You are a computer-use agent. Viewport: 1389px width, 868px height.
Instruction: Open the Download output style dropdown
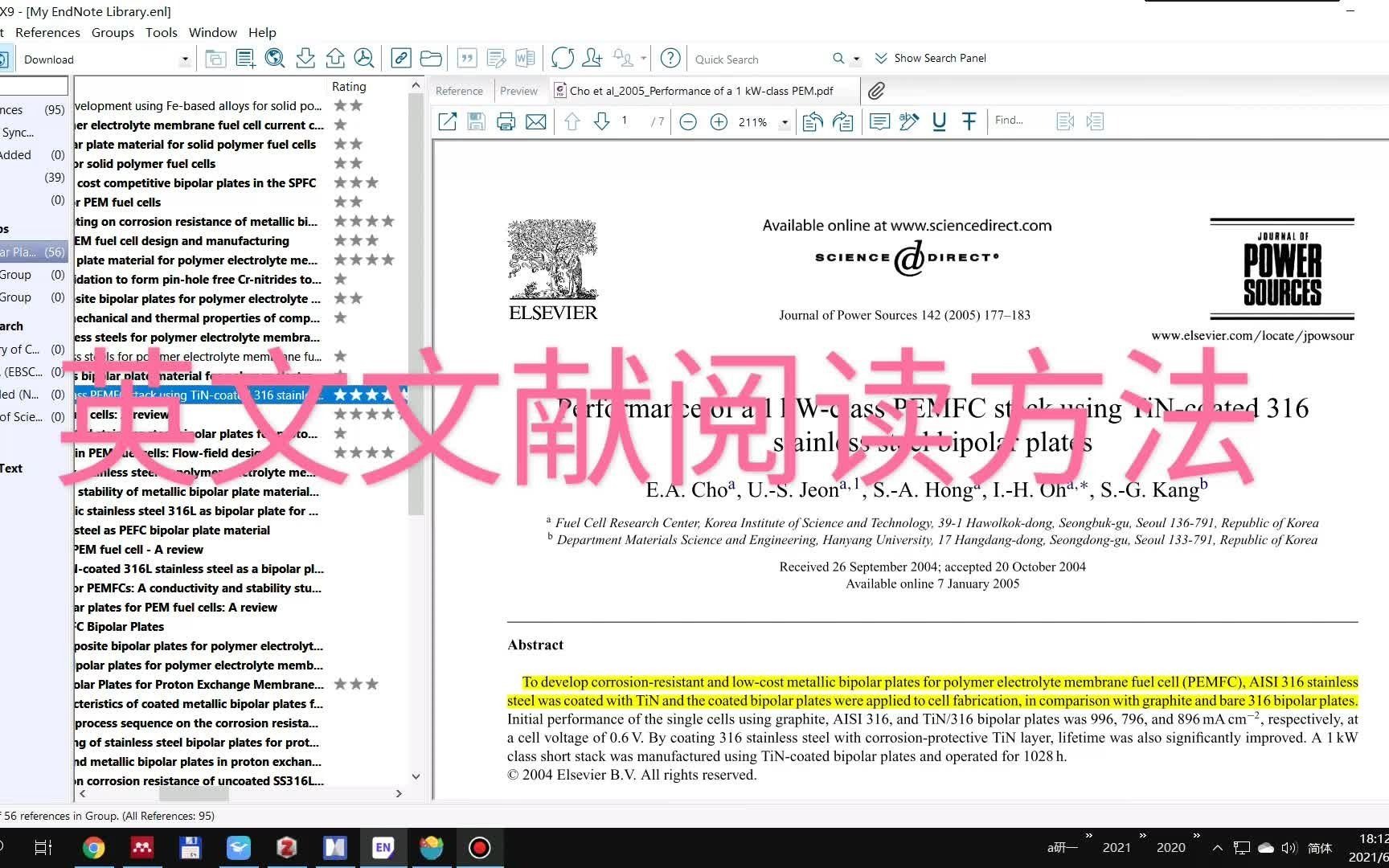click(185, 59)
